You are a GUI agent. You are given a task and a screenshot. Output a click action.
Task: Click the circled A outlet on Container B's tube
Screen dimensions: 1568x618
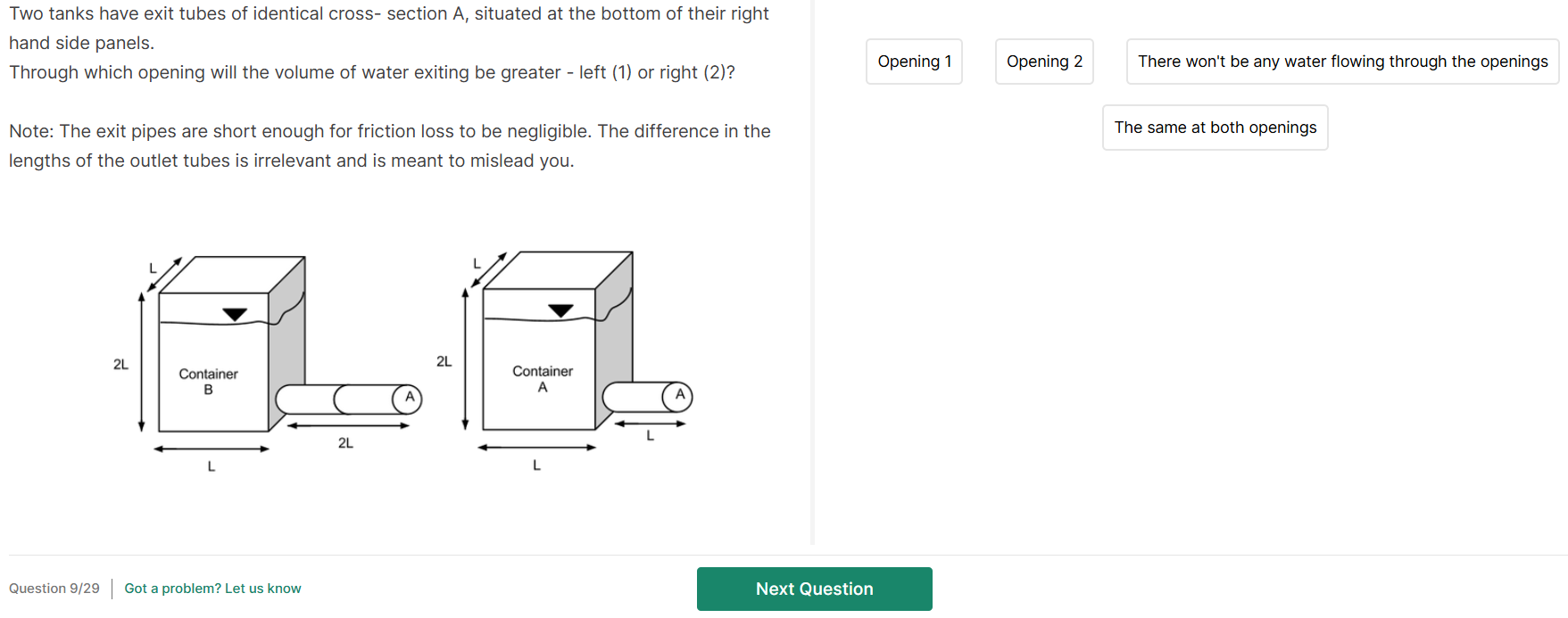point(409,398)
